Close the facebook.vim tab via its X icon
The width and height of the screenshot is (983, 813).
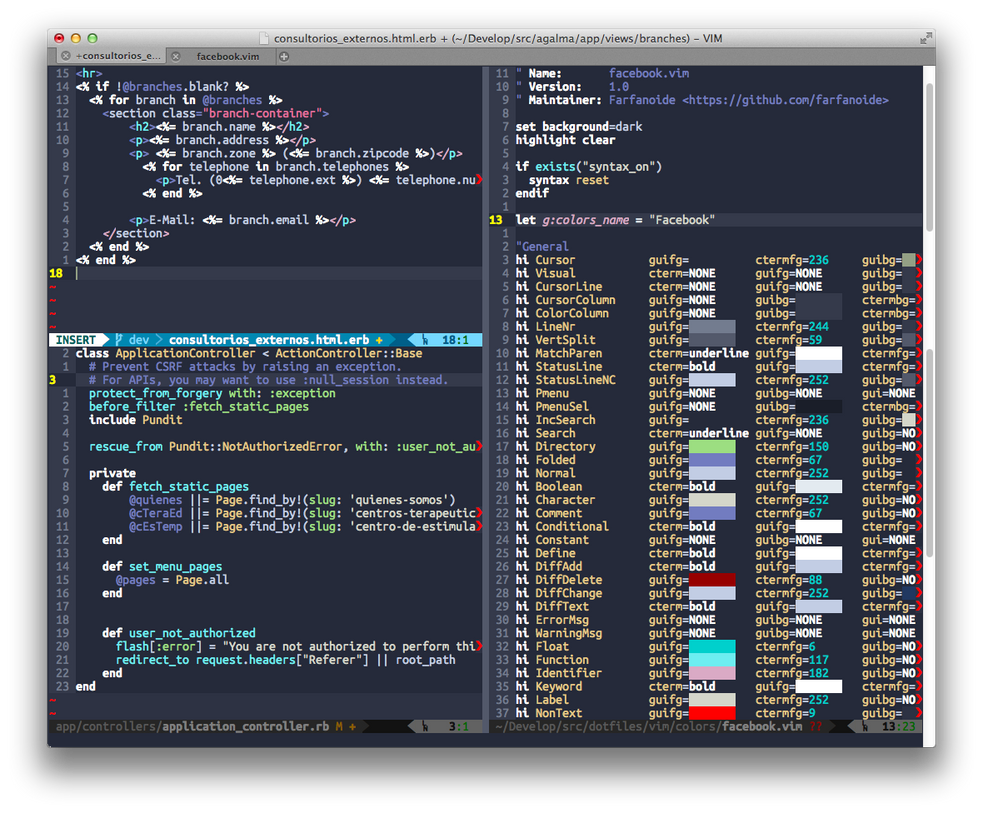[x=175, y=57]
